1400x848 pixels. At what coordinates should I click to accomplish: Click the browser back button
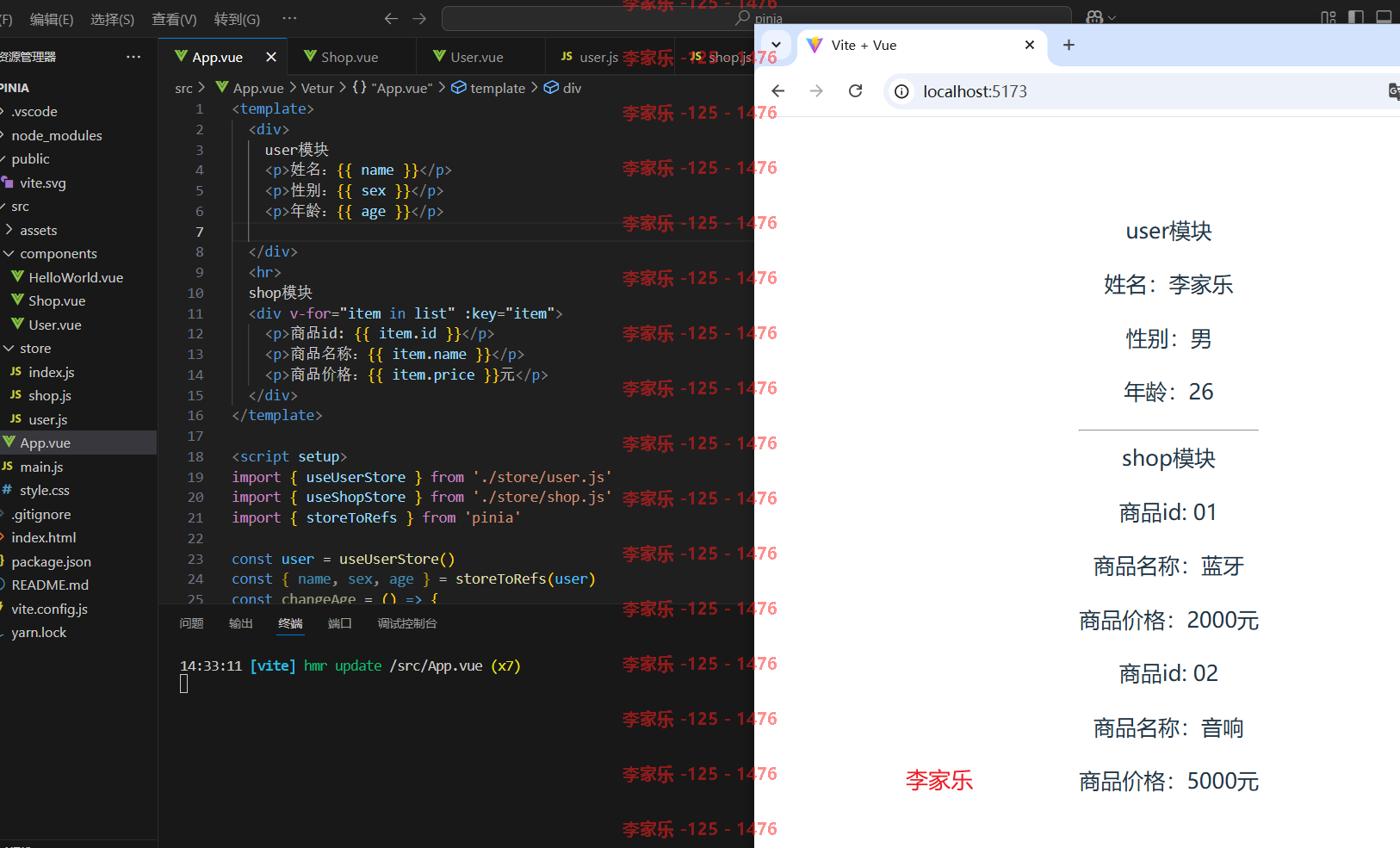point(778,91)
